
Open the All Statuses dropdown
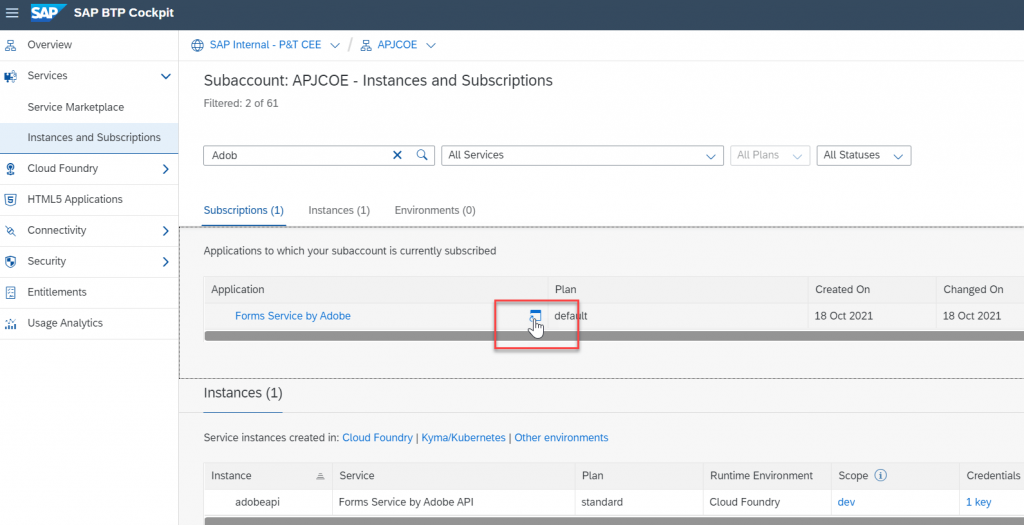(x=863, y=155)
